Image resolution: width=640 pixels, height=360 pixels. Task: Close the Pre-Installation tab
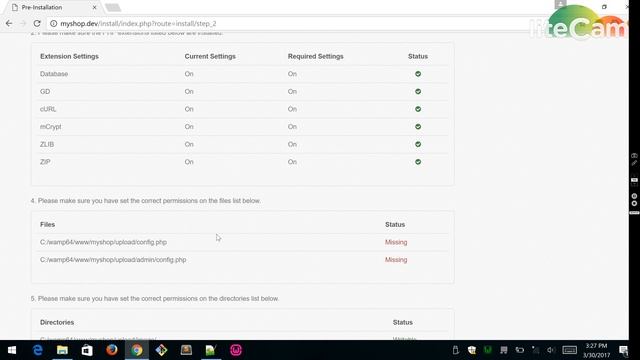tap(94, 7)
